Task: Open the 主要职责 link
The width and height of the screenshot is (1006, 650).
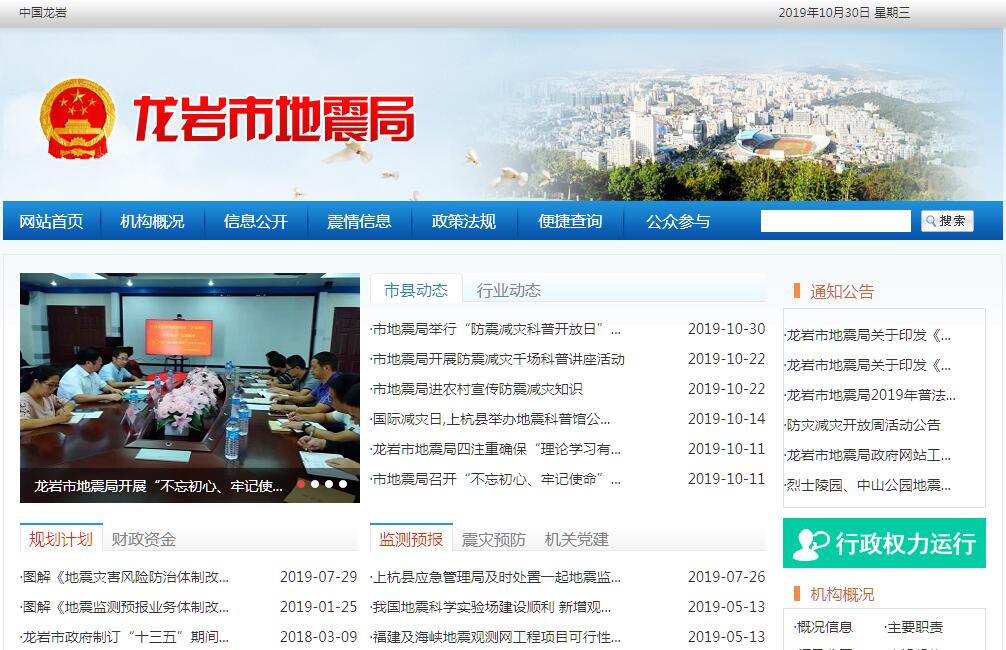Action: click(x=914, y=627)
